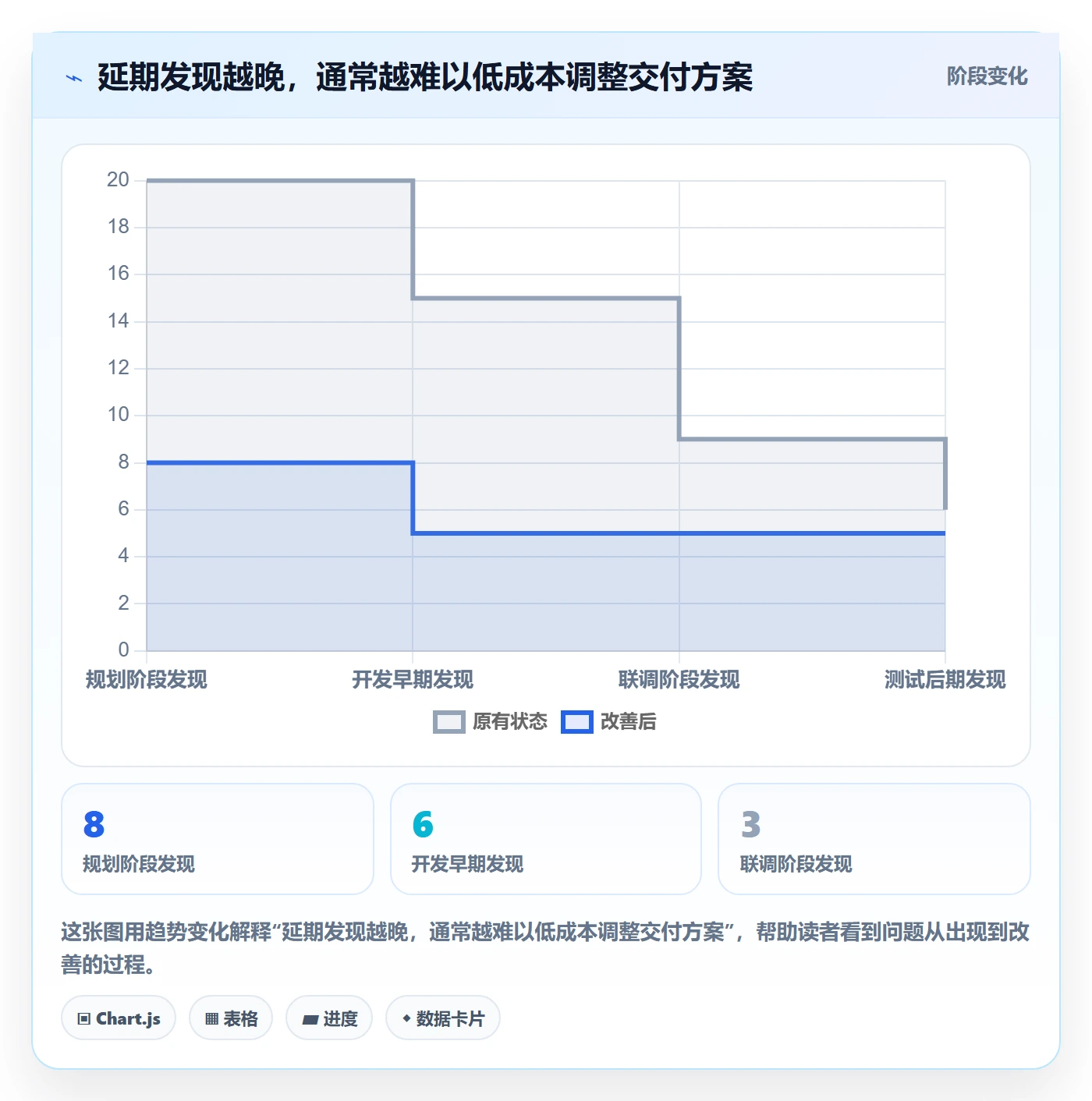
Task: Toggle the 原有状态 legend swatch
Action: coord(449,722)
